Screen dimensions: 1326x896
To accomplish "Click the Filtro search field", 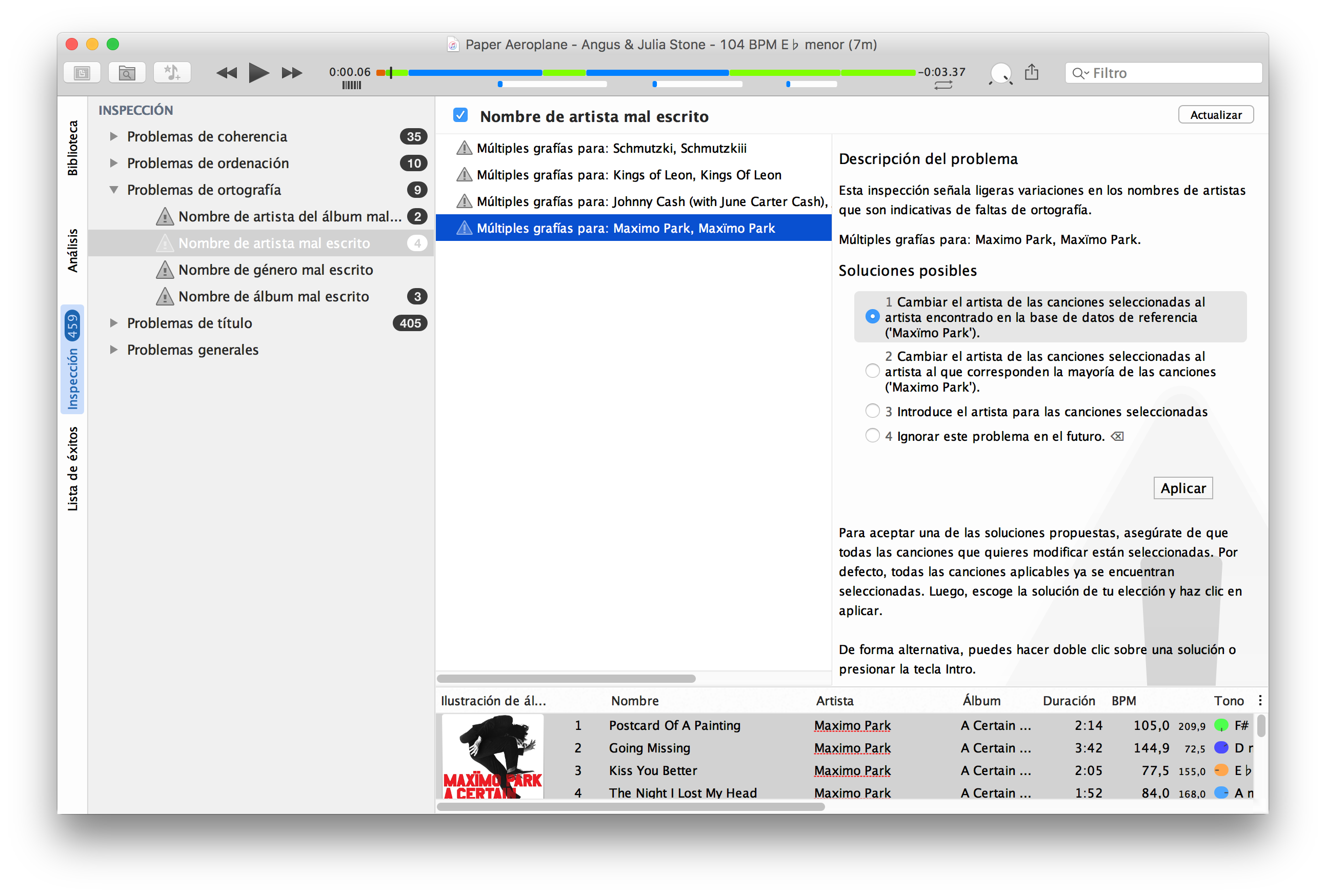I will point(1163,73).
